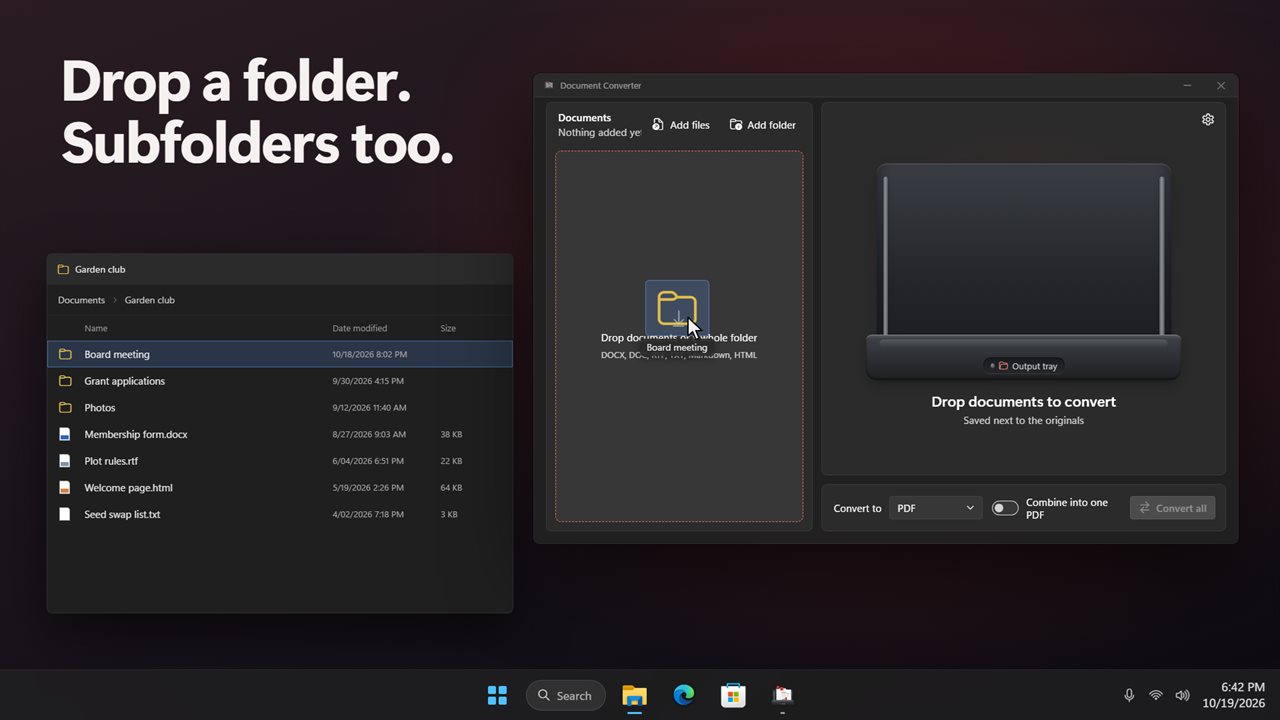Toggle Combine into one PDF switch
1280x720 pixels.
(x=1005, y=508)
